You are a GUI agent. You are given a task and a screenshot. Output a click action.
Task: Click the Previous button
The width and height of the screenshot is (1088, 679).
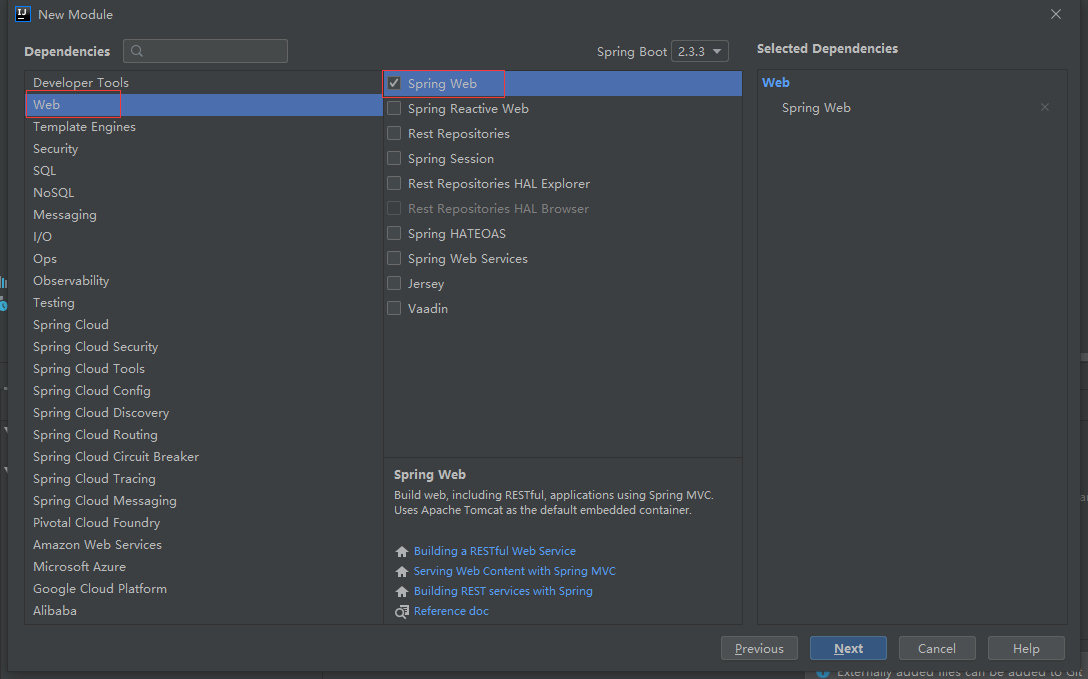coord(759,648)
